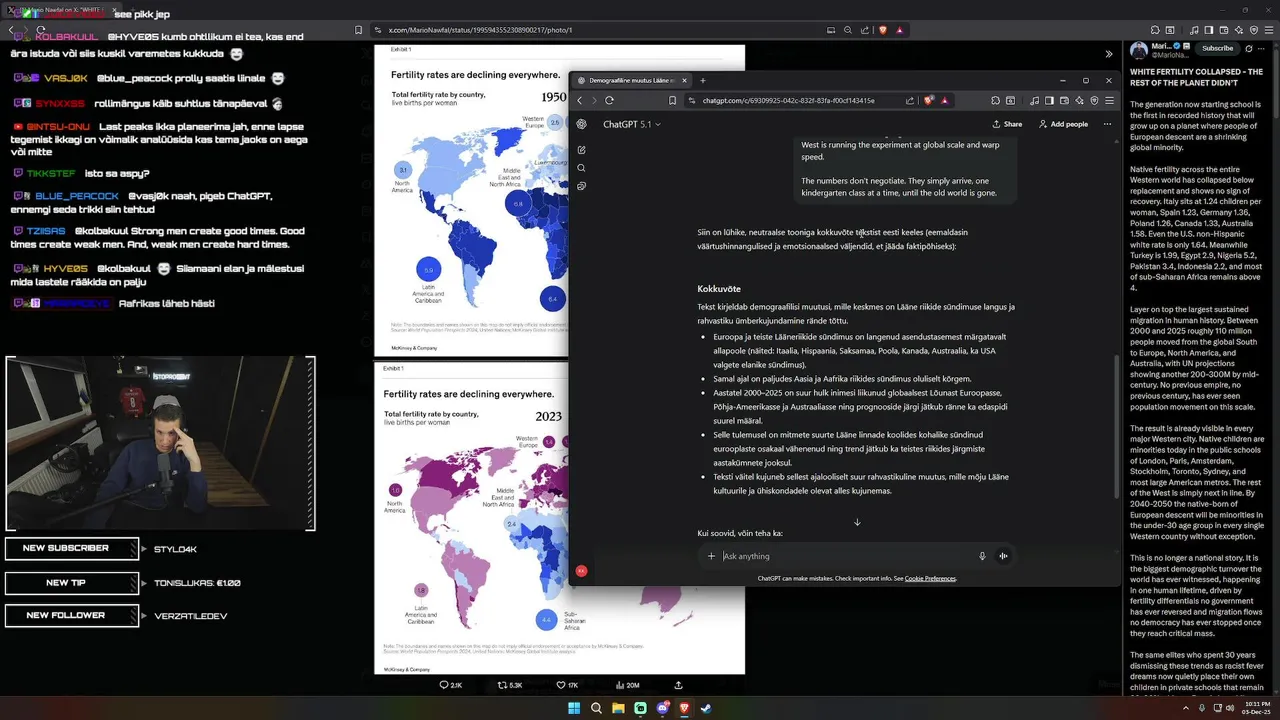Image resolution: width=1280 pixels, height=720 pixels.
Task: View post analytics at 20M views
Action: point(627,685)
